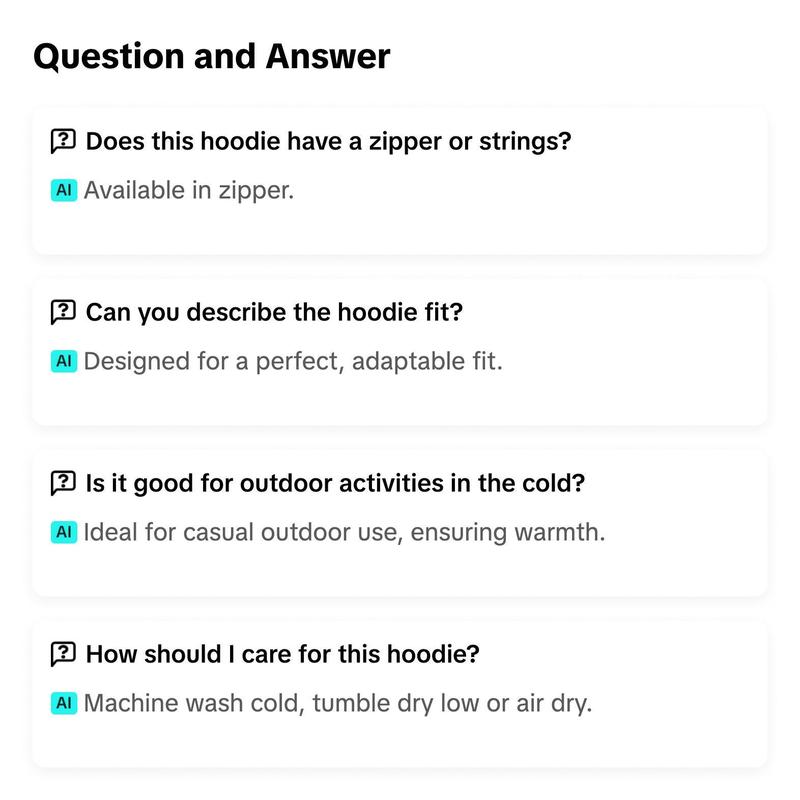Click the AI badge next to 'Ideal for casual outdoor'
Viewport: 800px width, 800px height.
(x=64, y=532)
